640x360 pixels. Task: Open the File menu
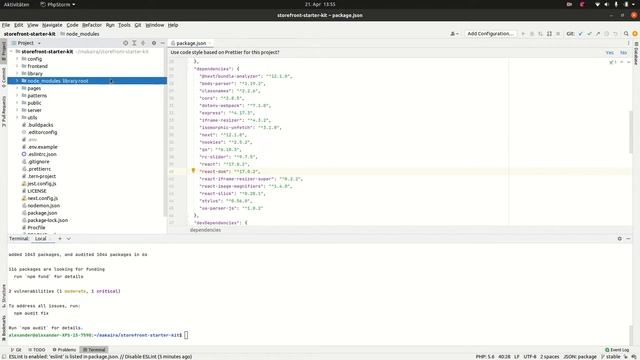6,25
